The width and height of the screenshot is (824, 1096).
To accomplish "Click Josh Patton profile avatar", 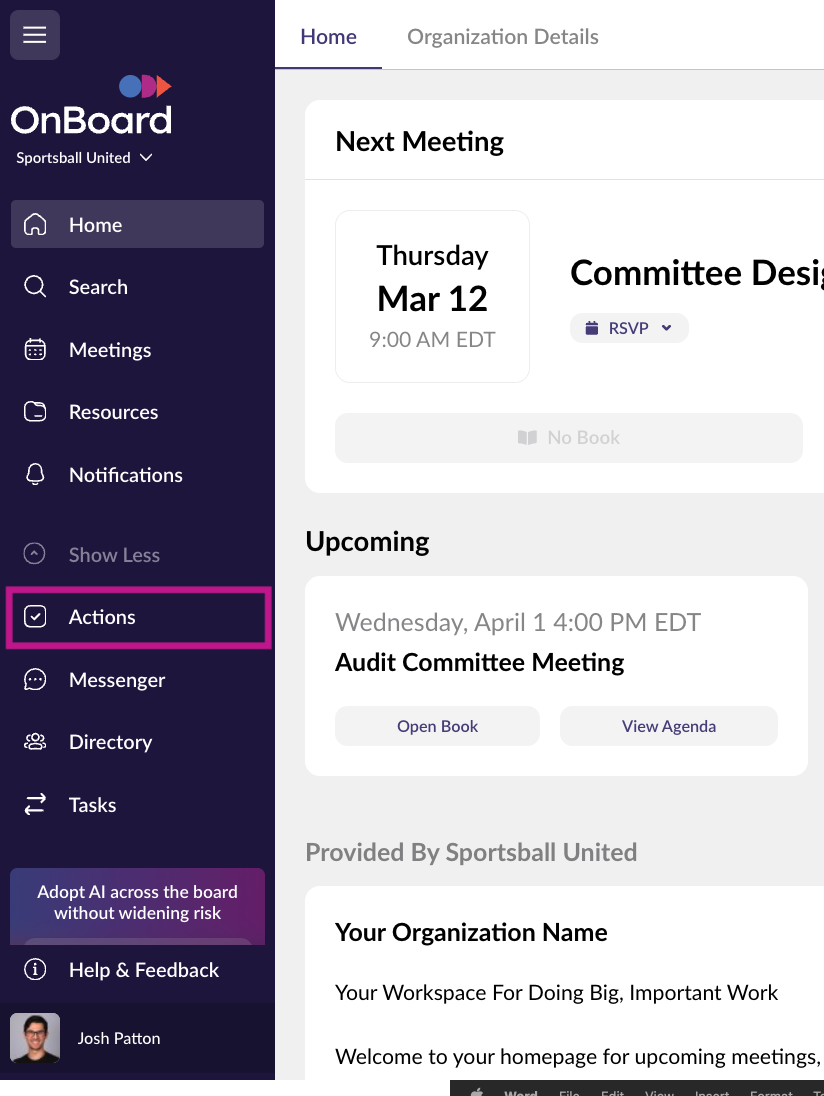I will (35, 1038).
